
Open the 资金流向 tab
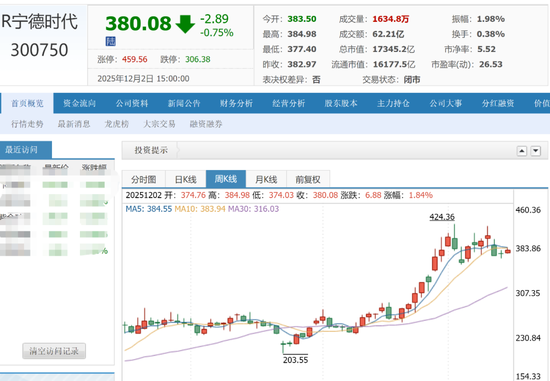[79, 103]
